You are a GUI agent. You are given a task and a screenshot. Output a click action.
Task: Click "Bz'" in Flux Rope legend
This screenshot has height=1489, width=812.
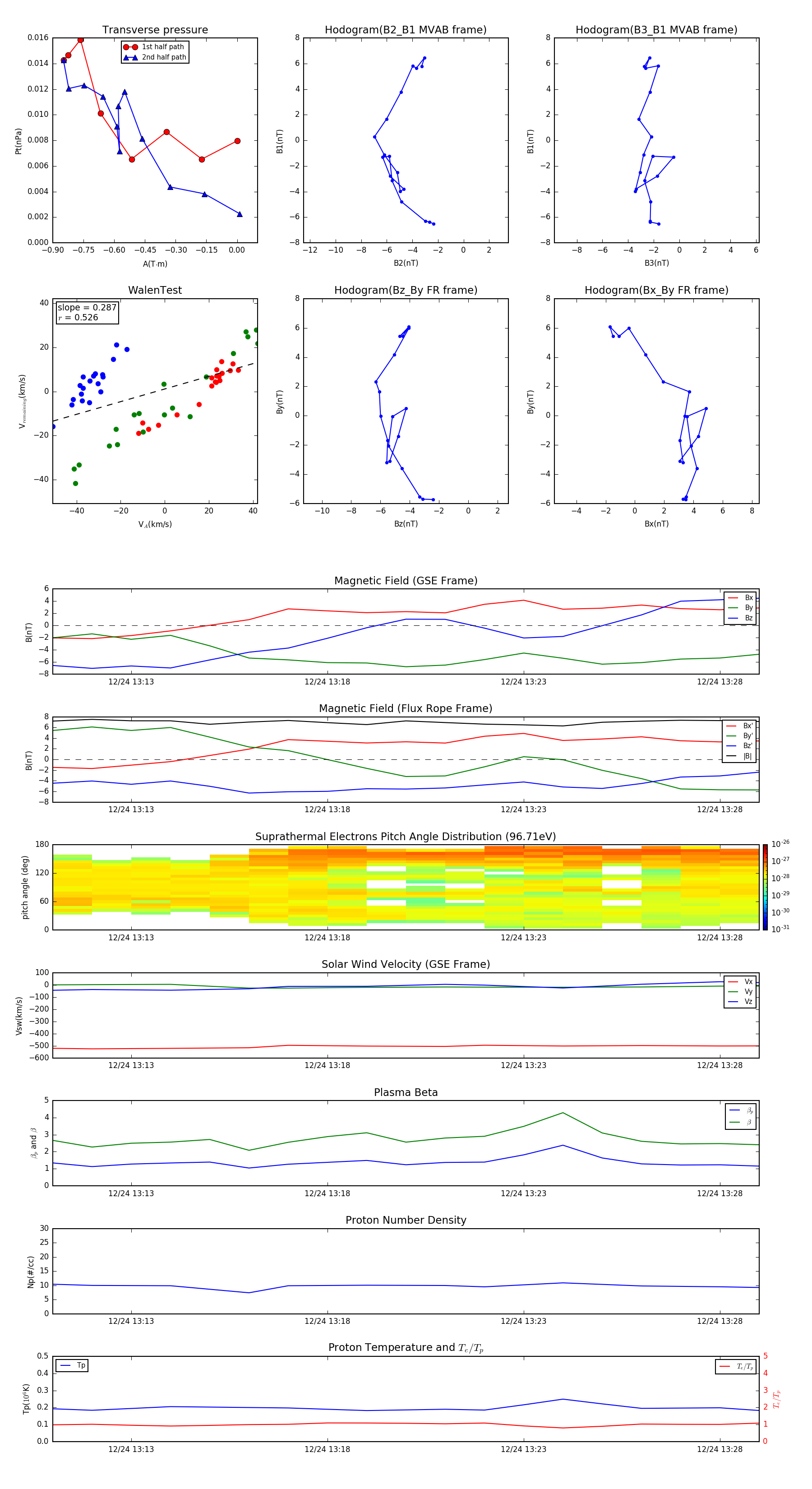point(748,746)
